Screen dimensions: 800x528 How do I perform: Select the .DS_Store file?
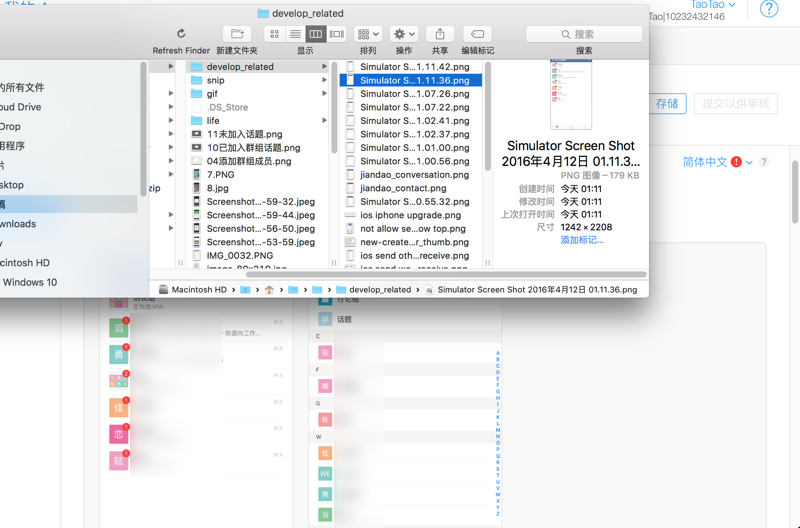[x=259, y=107]
